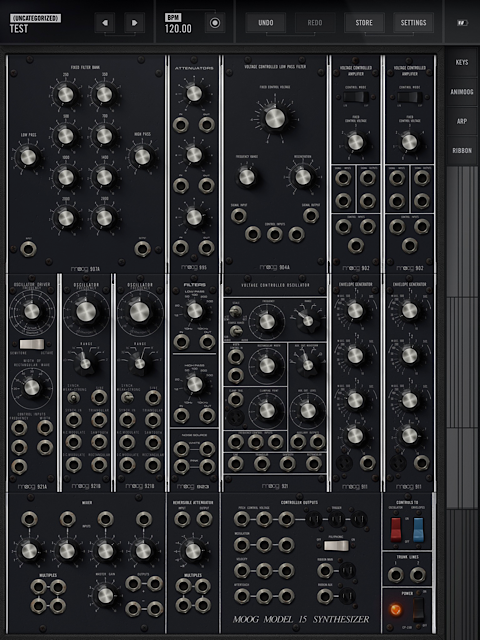Tap the 904A signal output jack
This screenshot has height=640, width=480.
click(311, 216)
